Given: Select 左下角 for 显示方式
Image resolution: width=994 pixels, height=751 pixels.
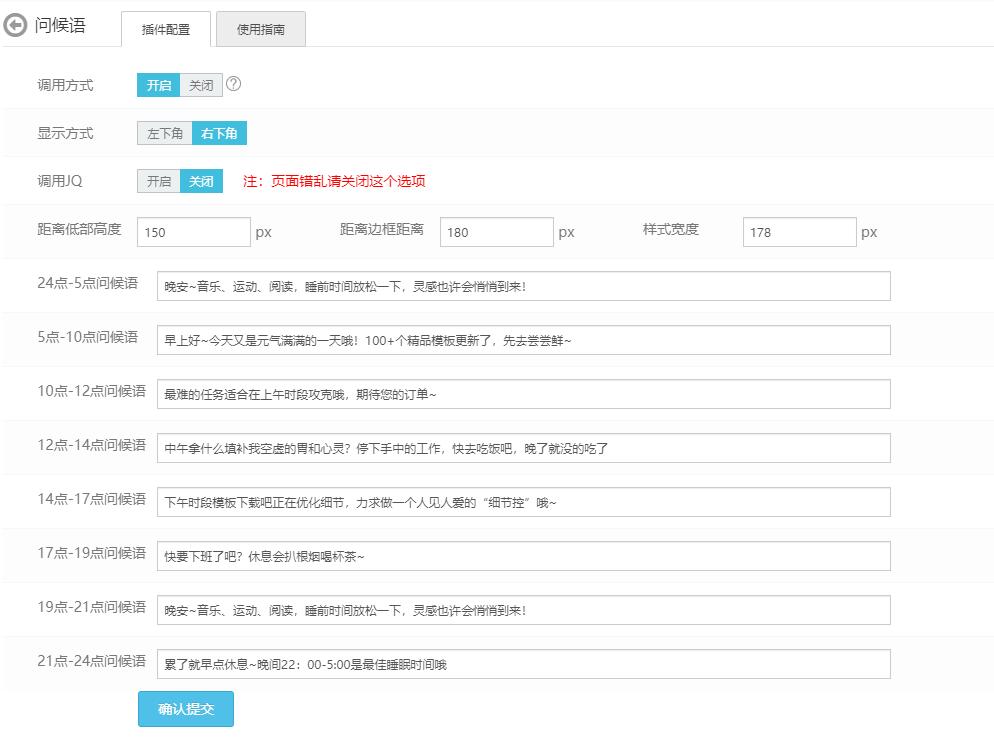Looking at the screenshot, I should pyautogui.click(x=165, y=133).
